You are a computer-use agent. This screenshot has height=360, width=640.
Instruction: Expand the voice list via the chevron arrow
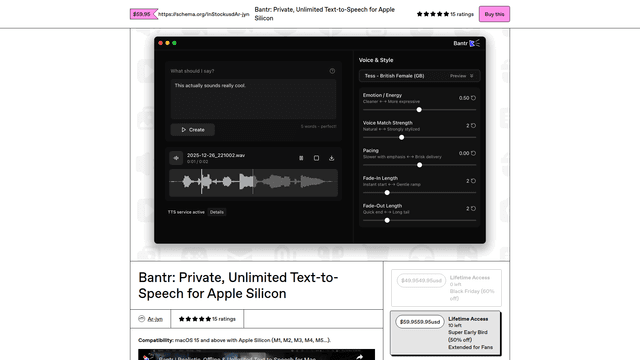(472, 76)
